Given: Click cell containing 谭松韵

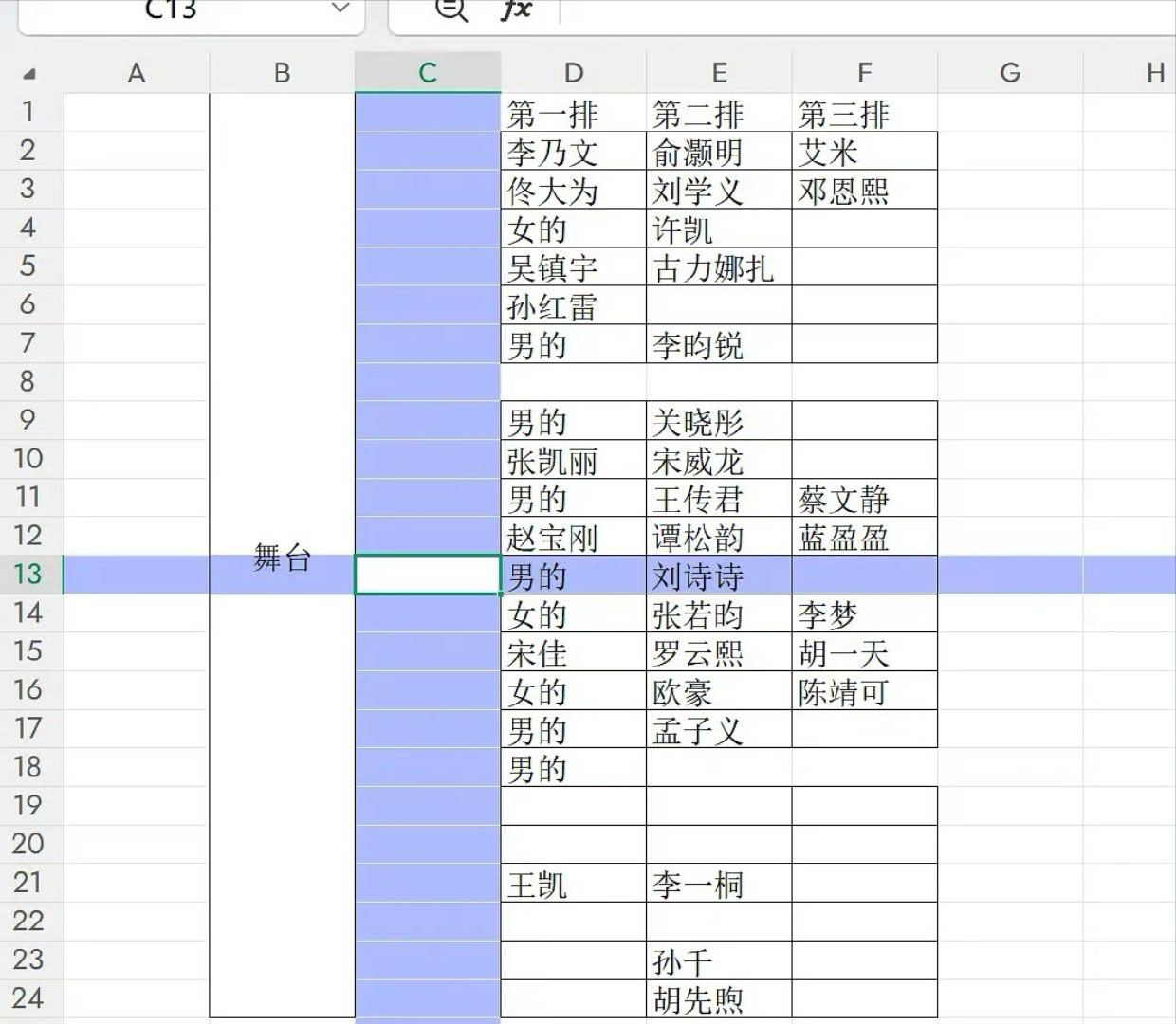Looking at the screenshot, I should pyautogui.click(x=719, y=538).
